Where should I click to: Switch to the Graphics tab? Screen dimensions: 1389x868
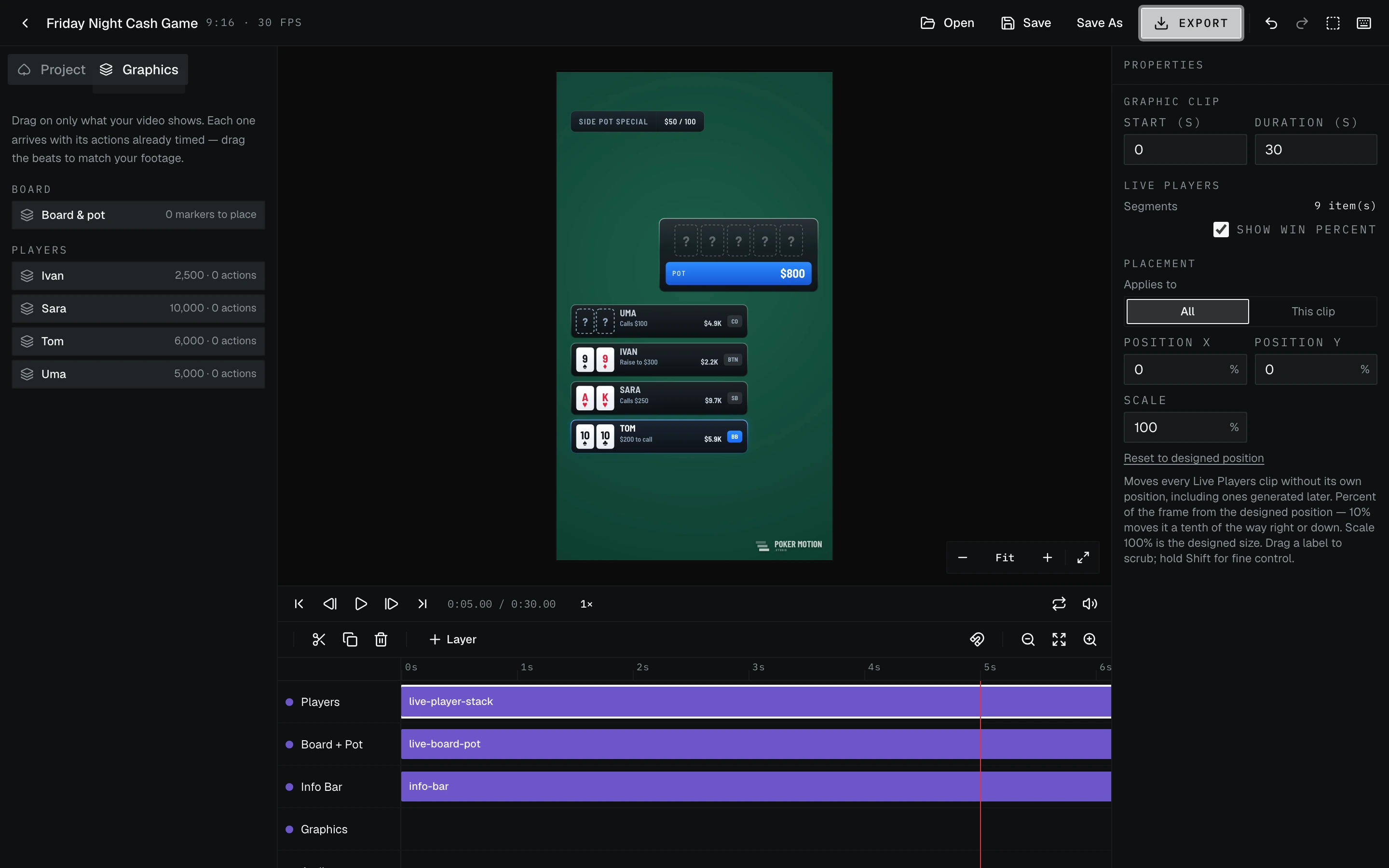pos(139,69)
